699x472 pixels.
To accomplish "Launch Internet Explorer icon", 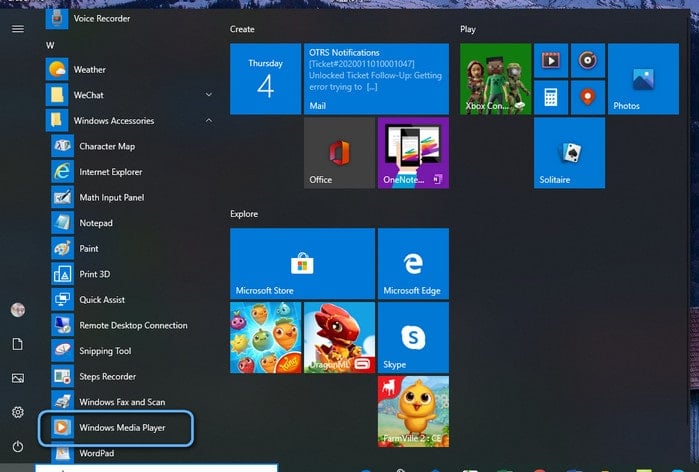I will [62, 172].
